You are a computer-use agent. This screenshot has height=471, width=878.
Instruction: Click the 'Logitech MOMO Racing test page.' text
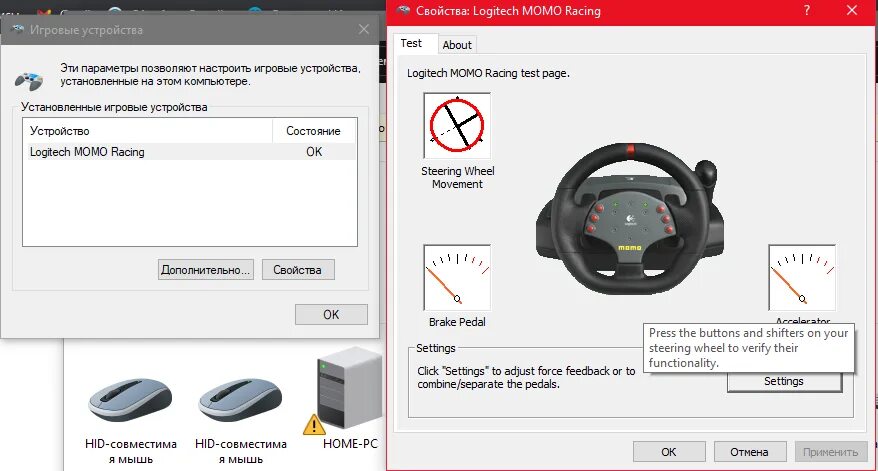point(488,73)
